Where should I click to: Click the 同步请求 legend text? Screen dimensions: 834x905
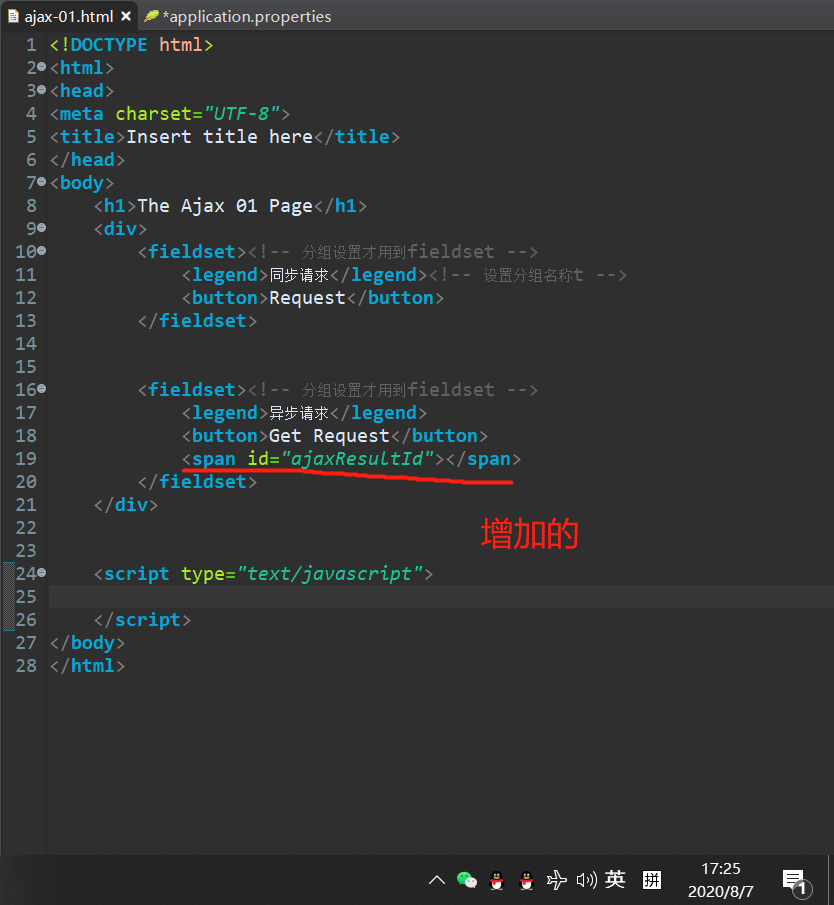click(299, 275)
